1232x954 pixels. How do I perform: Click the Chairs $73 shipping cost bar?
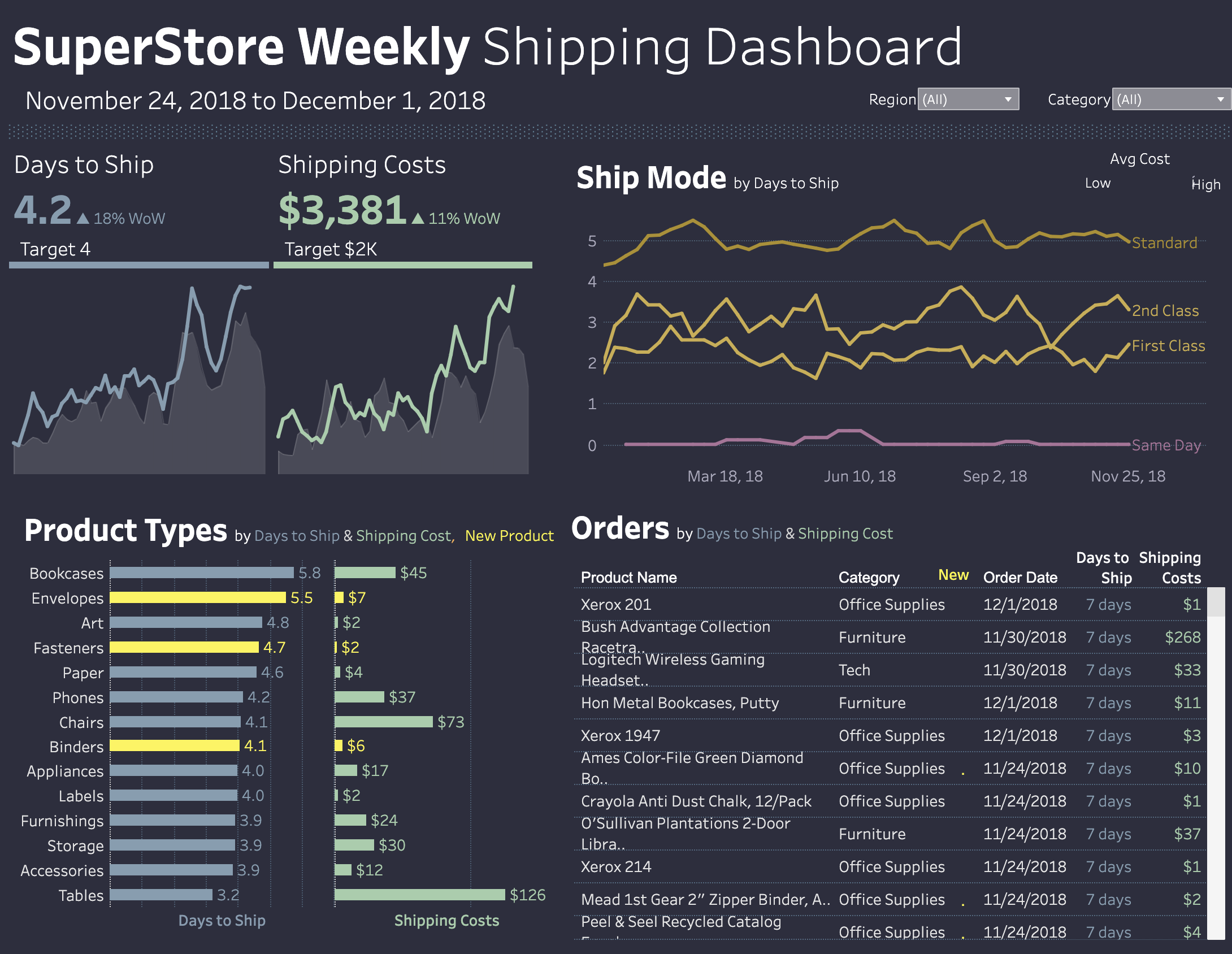point(384,722)
